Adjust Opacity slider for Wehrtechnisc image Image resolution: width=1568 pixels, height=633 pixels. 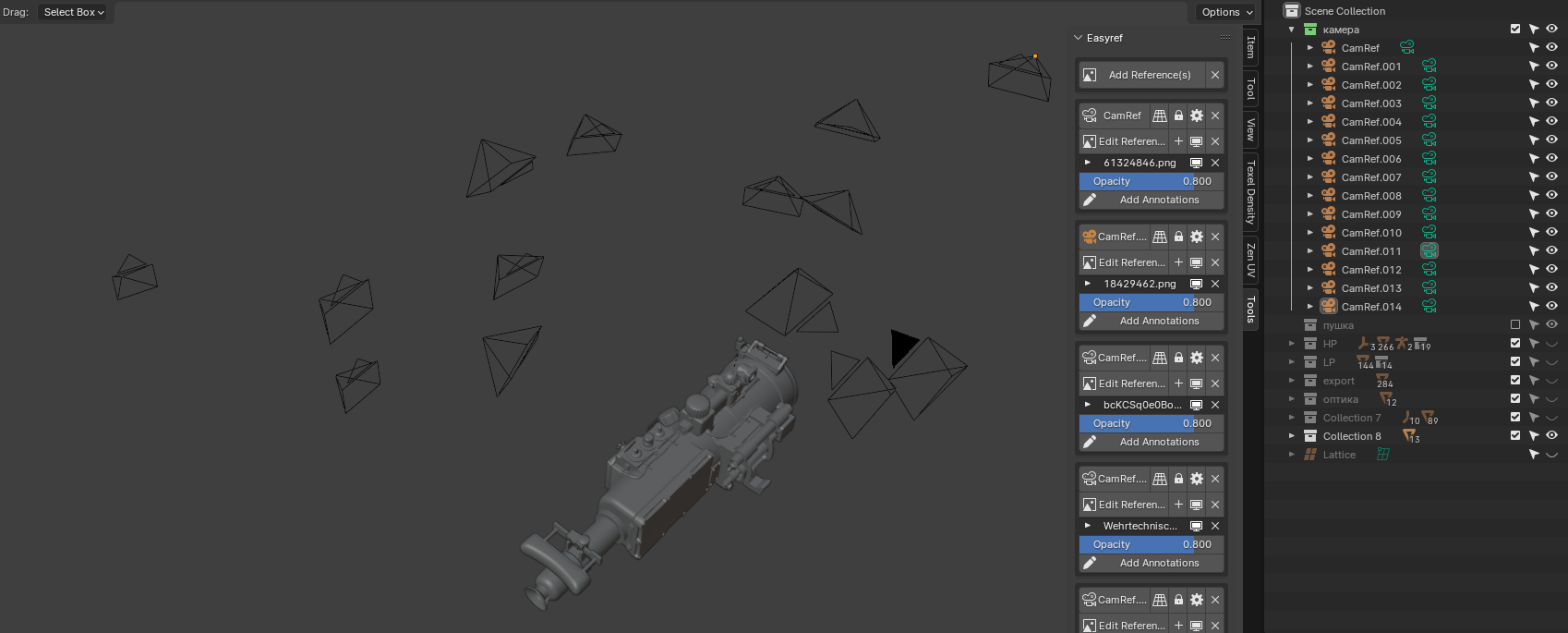tap(1152, 544)
